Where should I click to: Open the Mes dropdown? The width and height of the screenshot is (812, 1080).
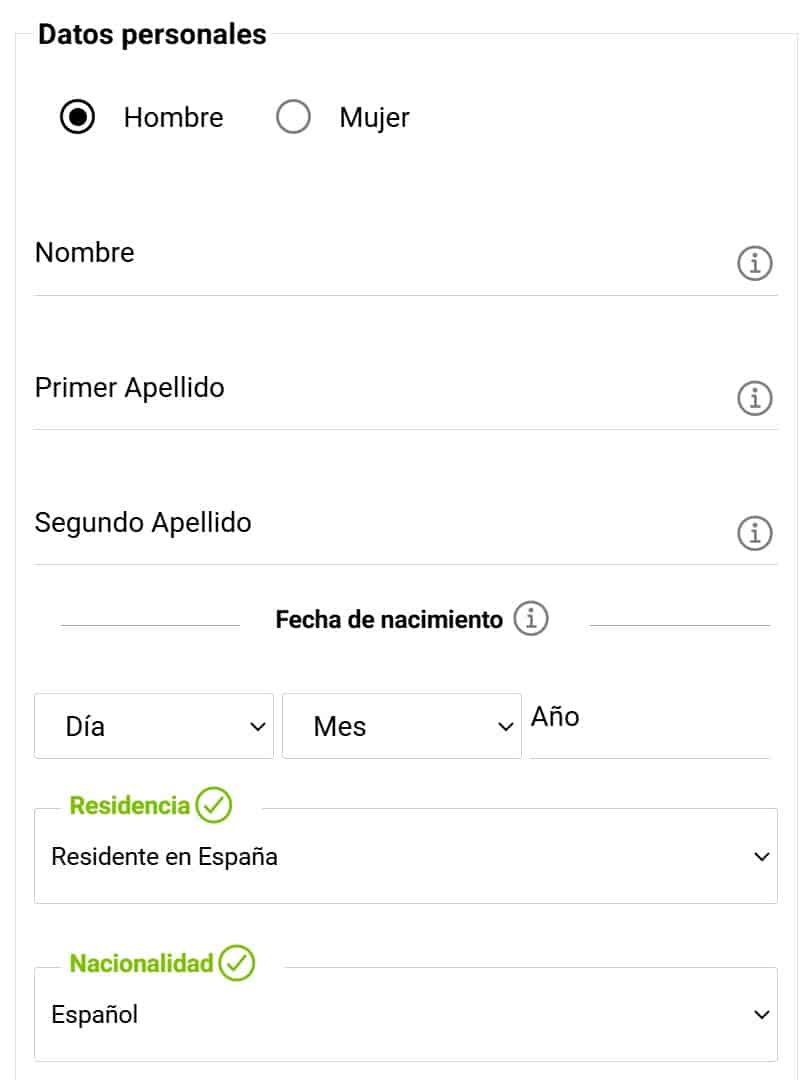pyautogui.click(x=401, y=726)
